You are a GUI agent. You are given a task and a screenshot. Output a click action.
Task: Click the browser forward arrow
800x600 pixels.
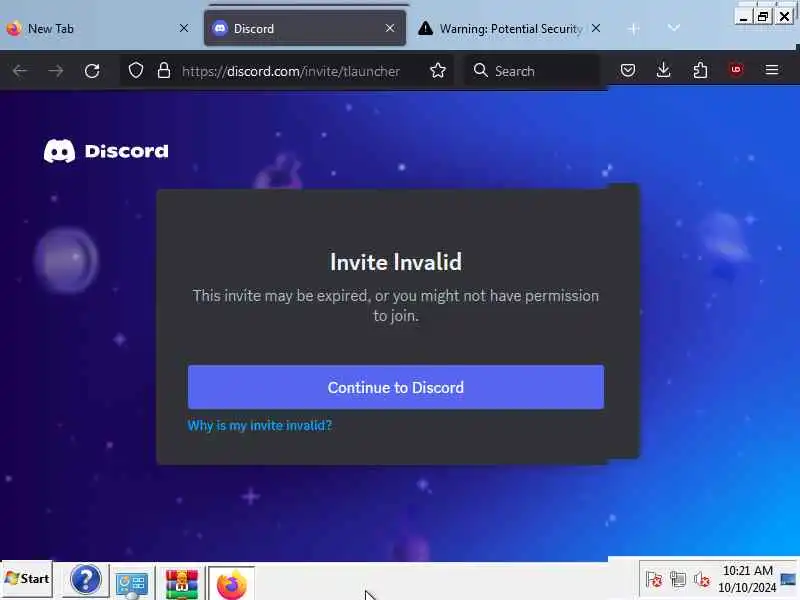[56, 71]
